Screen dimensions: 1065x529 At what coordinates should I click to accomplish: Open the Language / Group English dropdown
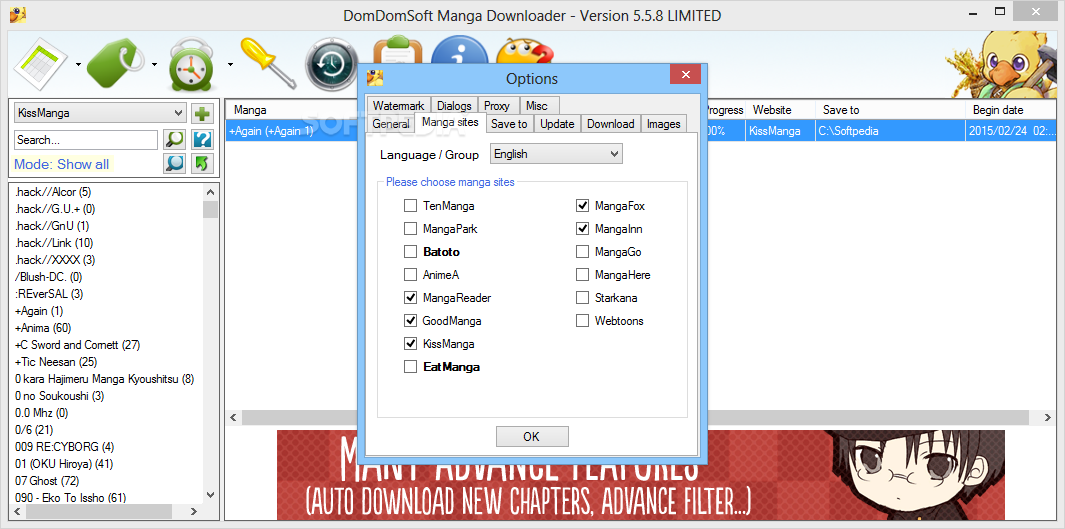[556, 154]
